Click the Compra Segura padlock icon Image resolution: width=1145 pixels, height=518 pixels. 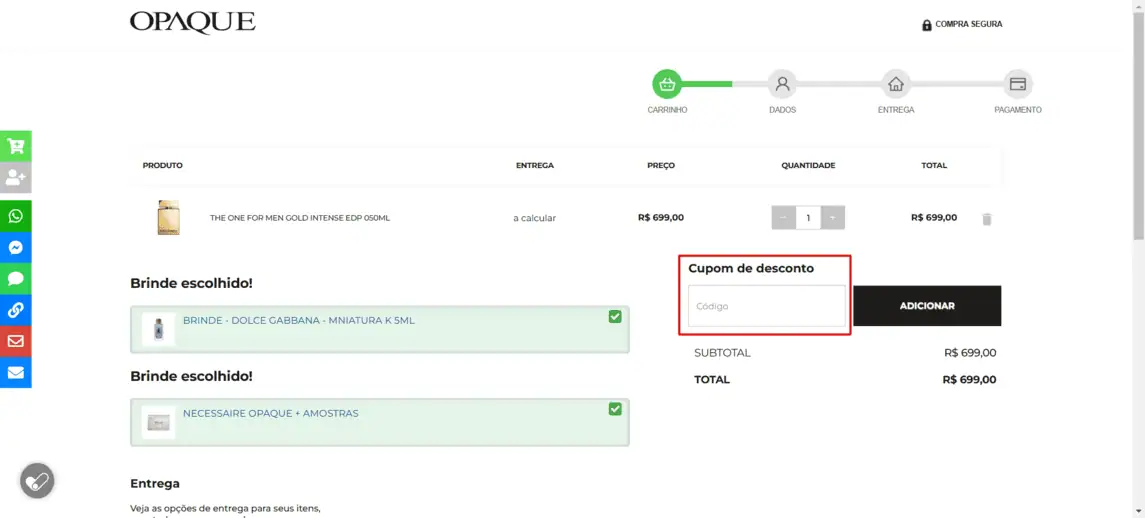tap(927, 25)
